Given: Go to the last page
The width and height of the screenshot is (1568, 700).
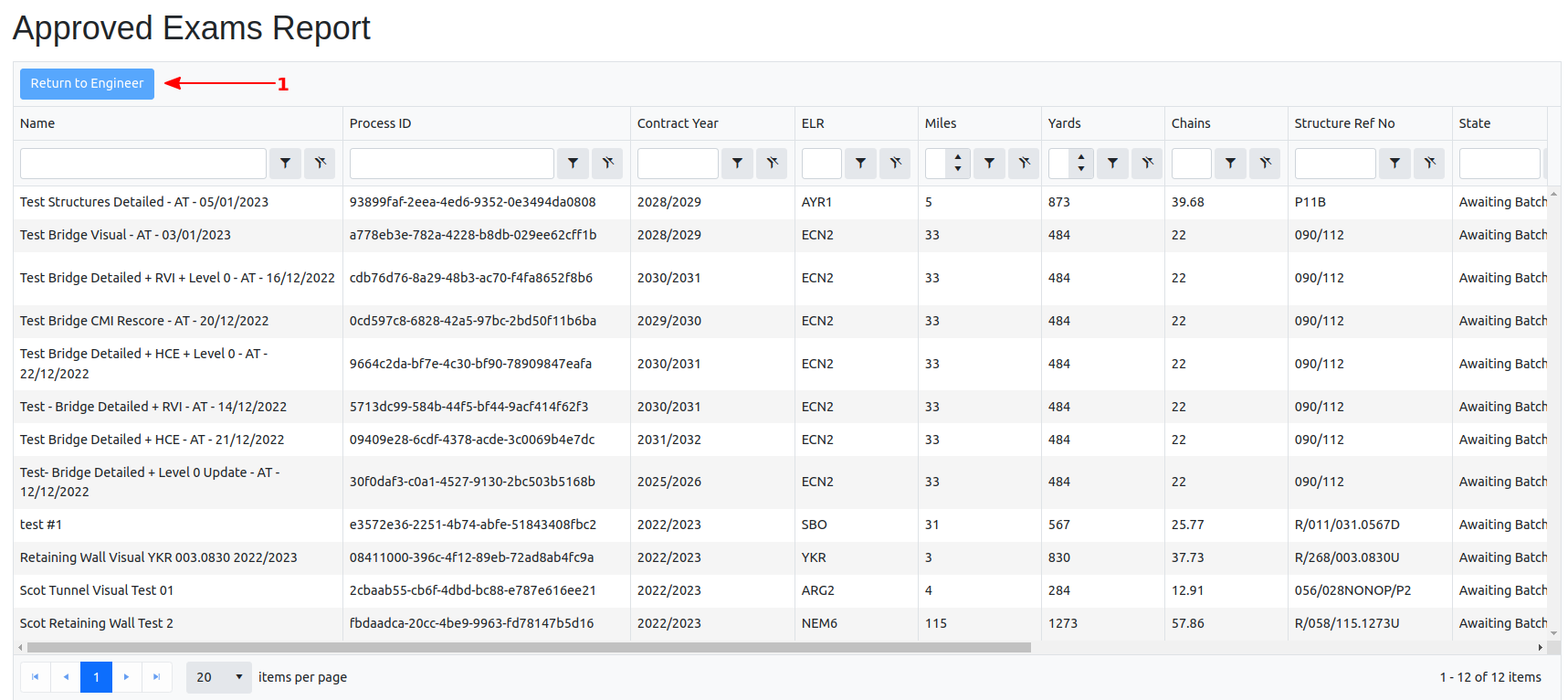Looking at the screenshot, I should tap(156, 677).
